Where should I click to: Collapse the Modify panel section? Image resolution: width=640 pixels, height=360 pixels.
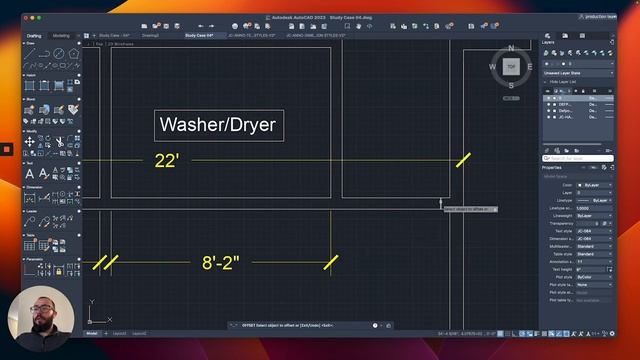coord(24,131)
